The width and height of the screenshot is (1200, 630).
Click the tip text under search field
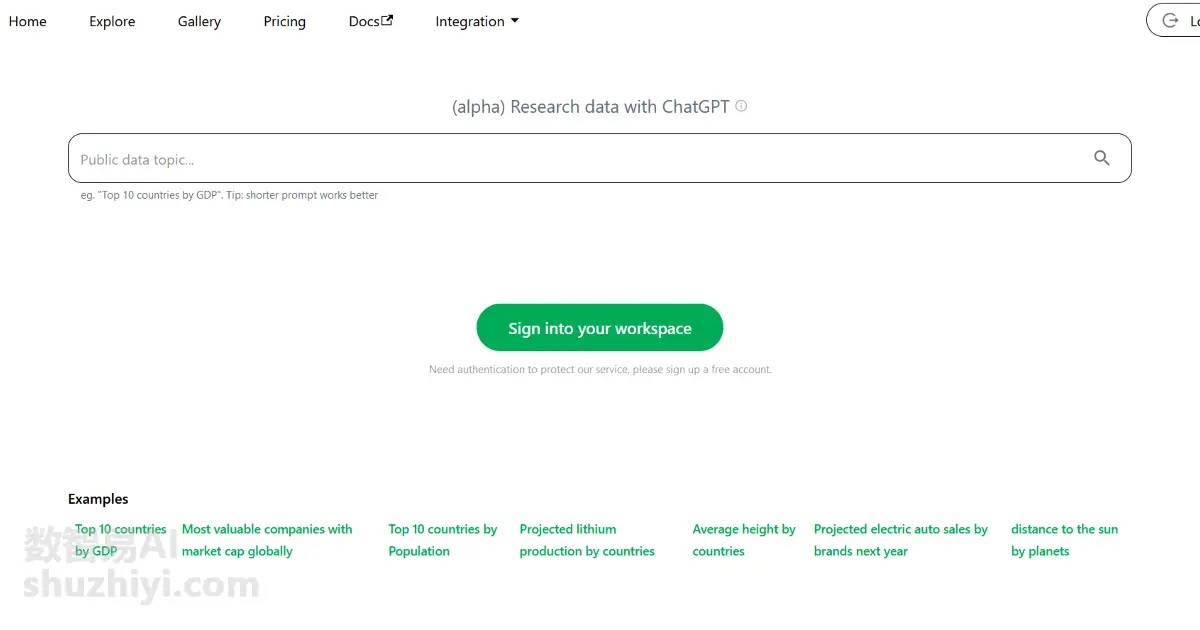(229, 195)
